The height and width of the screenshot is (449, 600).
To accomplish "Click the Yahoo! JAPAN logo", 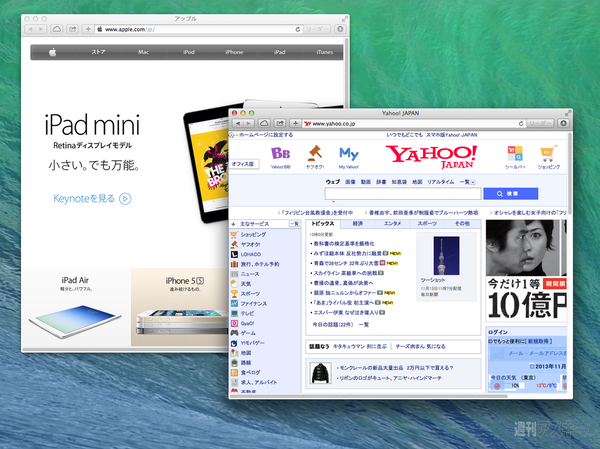I will [x=431, y=157].
